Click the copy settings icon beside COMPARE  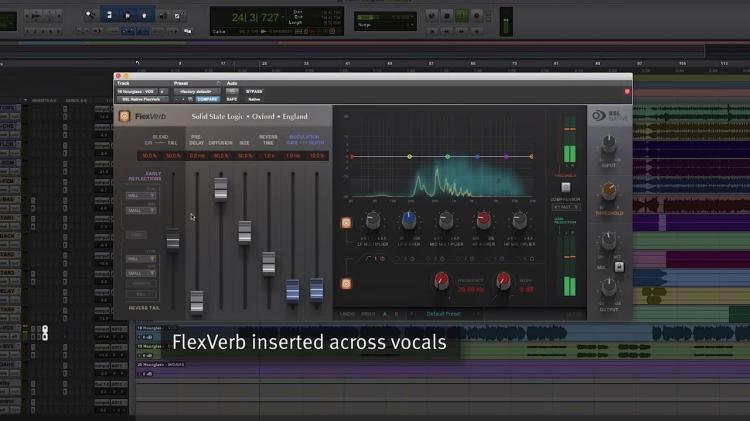[190, 100]
